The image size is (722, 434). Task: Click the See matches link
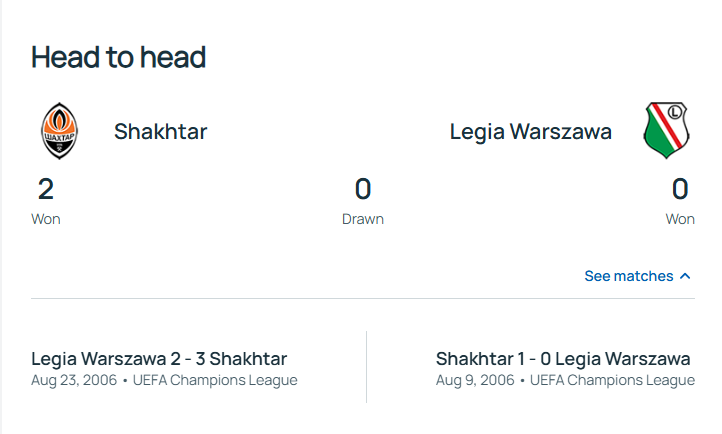629,276
